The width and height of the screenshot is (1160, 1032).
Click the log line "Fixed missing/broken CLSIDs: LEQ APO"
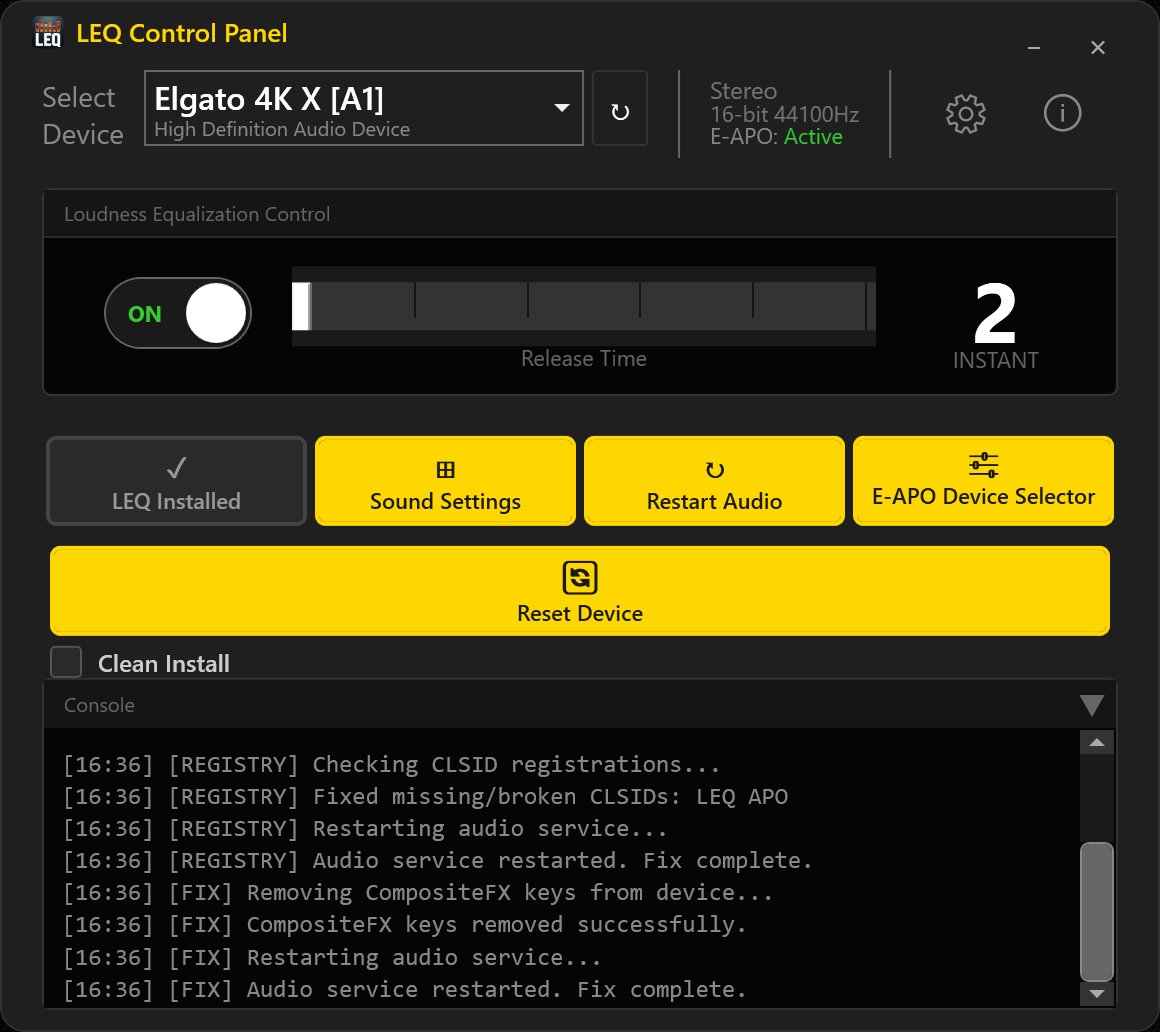pyautogui.click(x=550, y=797)
